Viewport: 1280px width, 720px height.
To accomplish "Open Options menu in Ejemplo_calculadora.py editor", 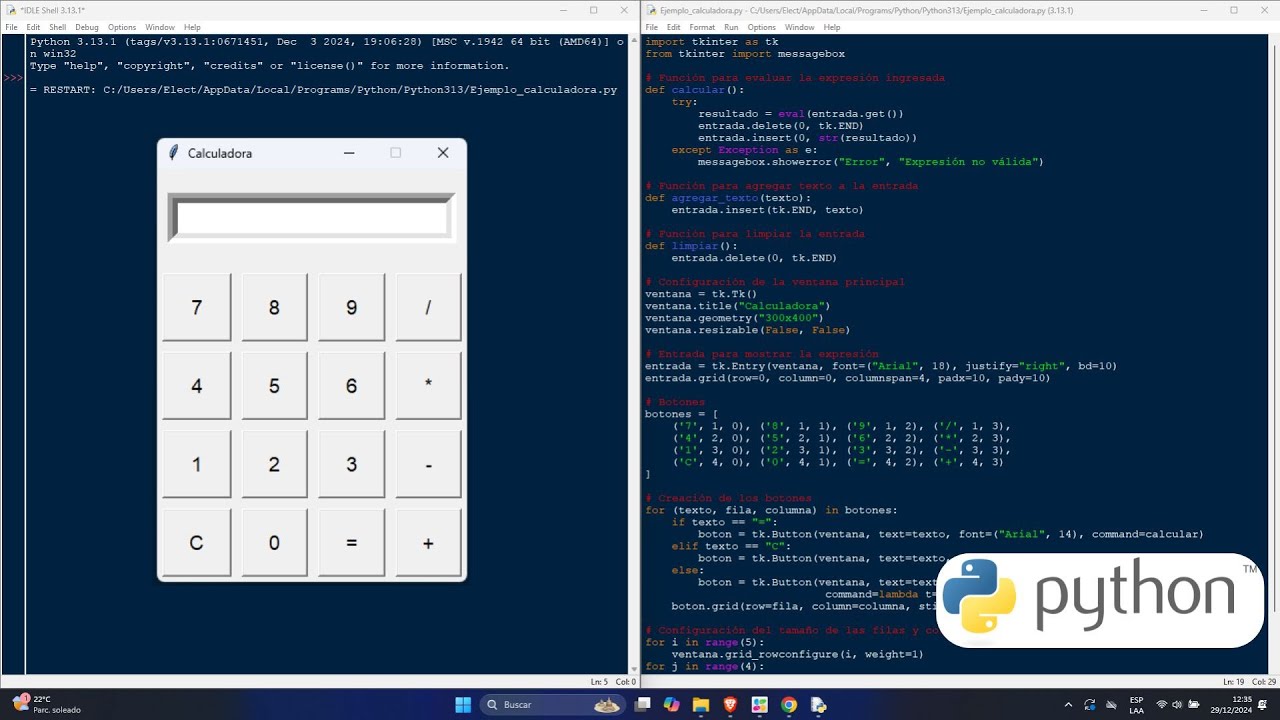I will [x=762, y=27].
